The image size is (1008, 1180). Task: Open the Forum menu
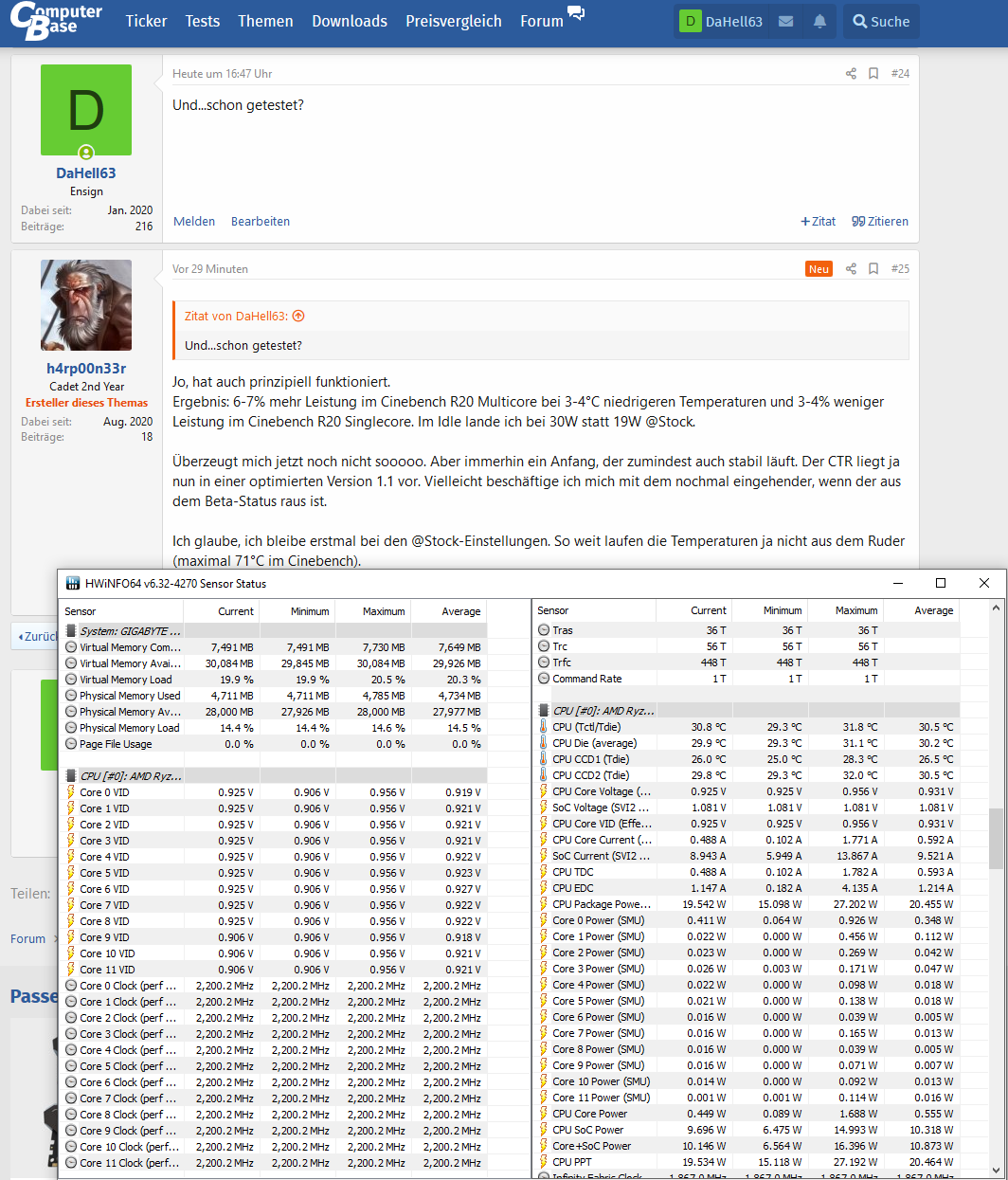pos(542,21)
